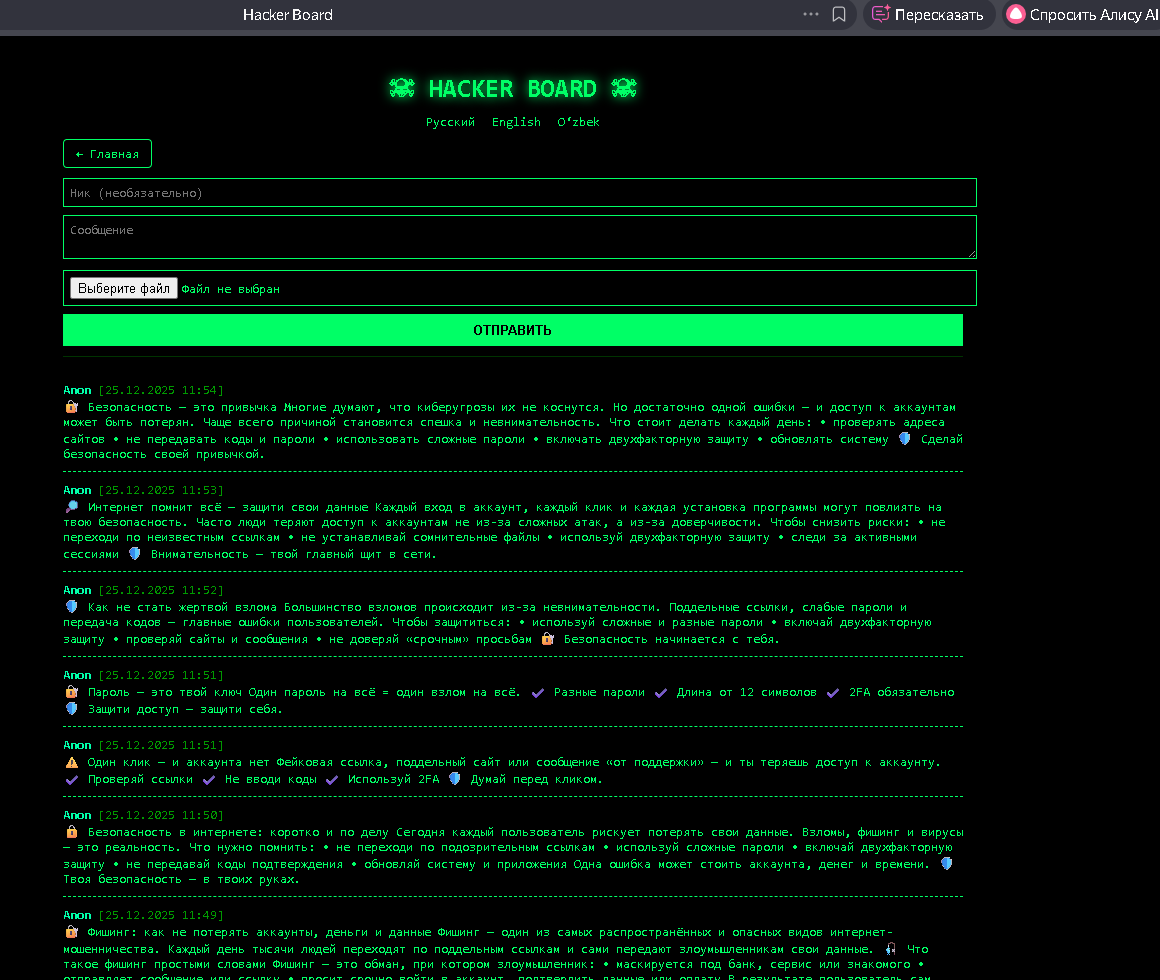Viewport: 1160px width, 980px height.
Task: Click timestamp [25.12.2025 11:50]
Action: pyautogui.click(x=161, y=814)
